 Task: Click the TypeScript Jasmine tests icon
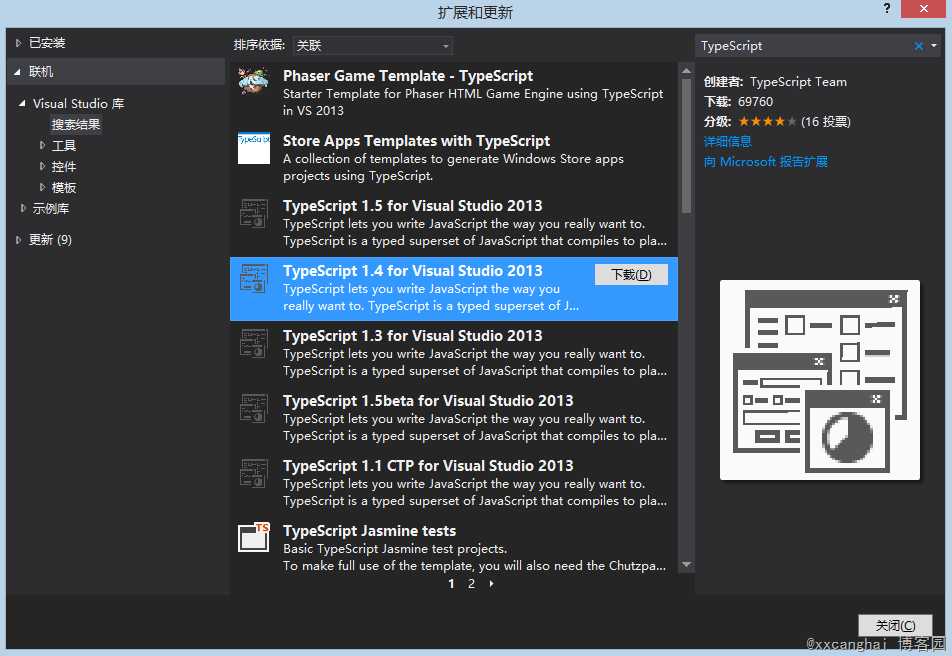coord(254,538)
